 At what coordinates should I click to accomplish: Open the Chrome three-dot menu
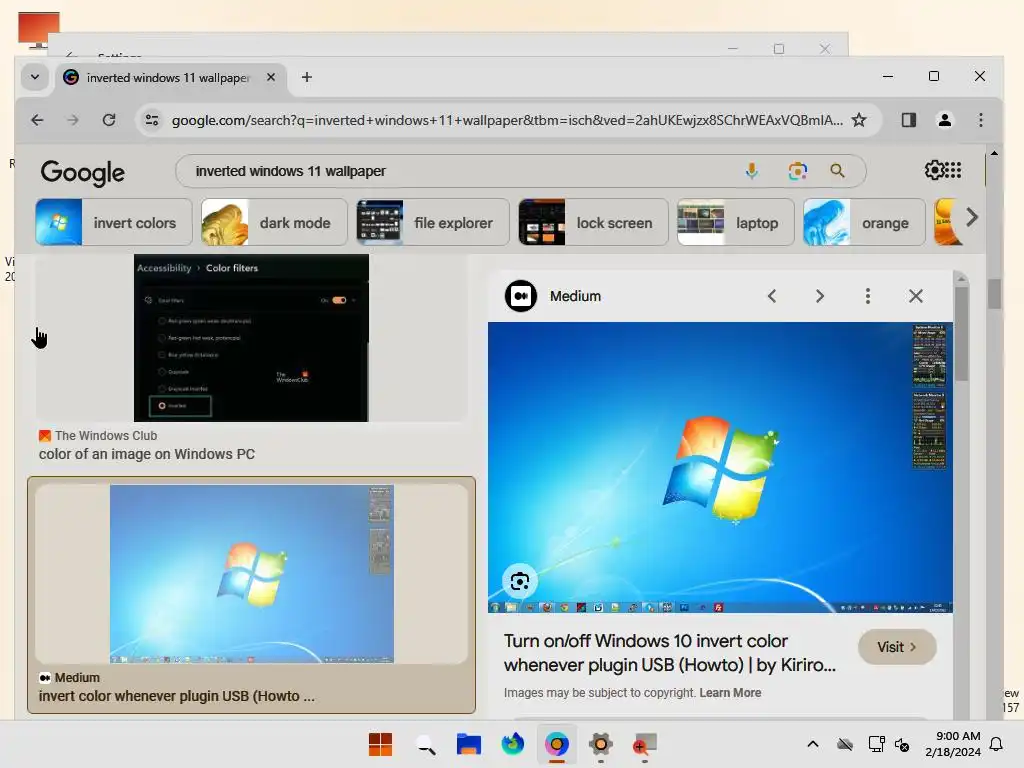point(980,120)
